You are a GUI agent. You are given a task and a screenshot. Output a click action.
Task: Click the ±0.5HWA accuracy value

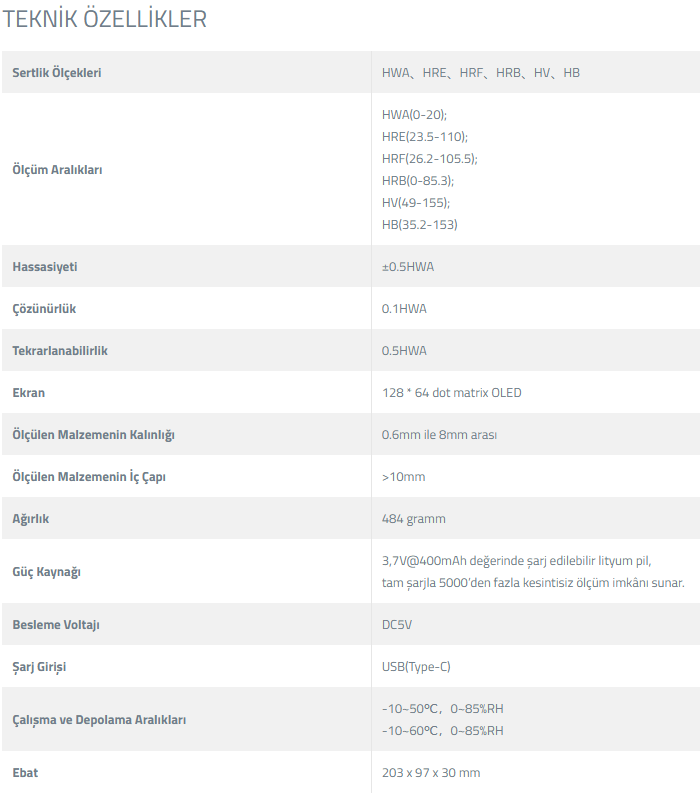pyautogui.click(x=408, y=267)
